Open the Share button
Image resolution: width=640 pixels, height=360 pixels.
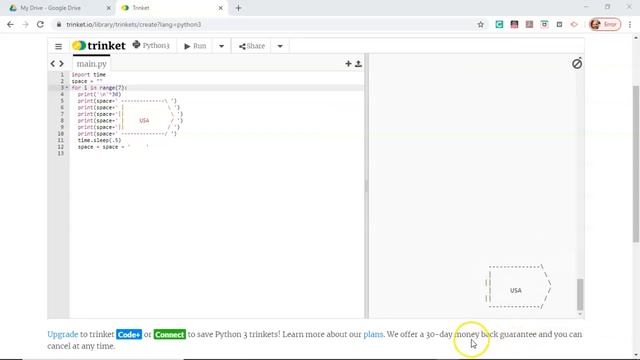pos(252,46)
